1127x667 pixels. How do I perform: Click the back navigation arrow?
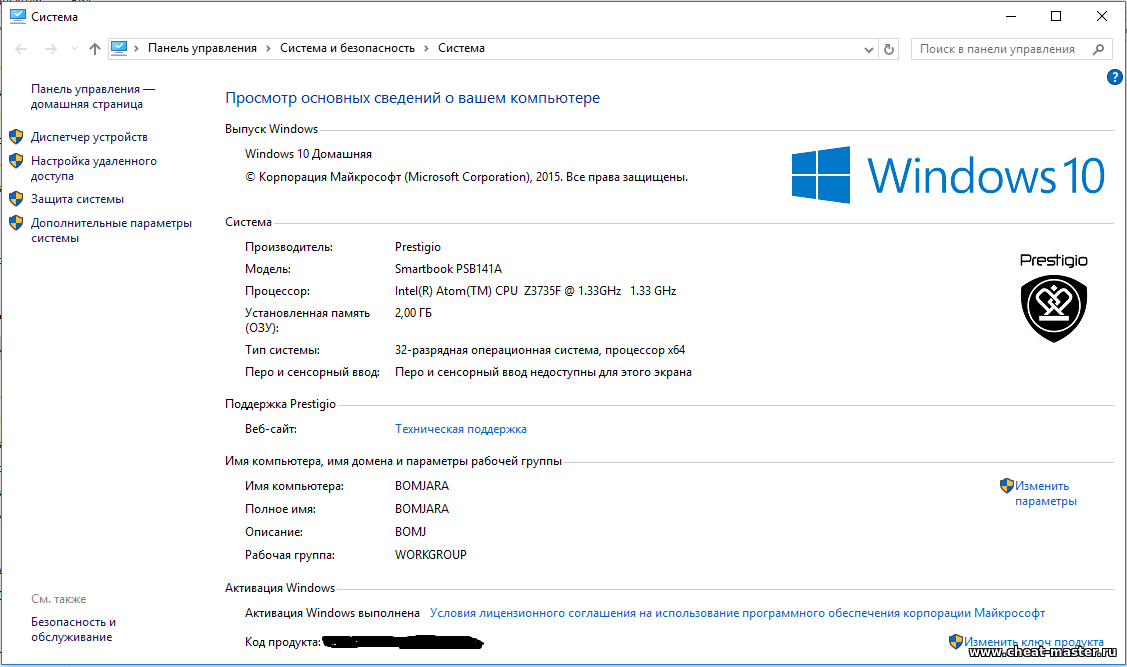coord(22,49)
